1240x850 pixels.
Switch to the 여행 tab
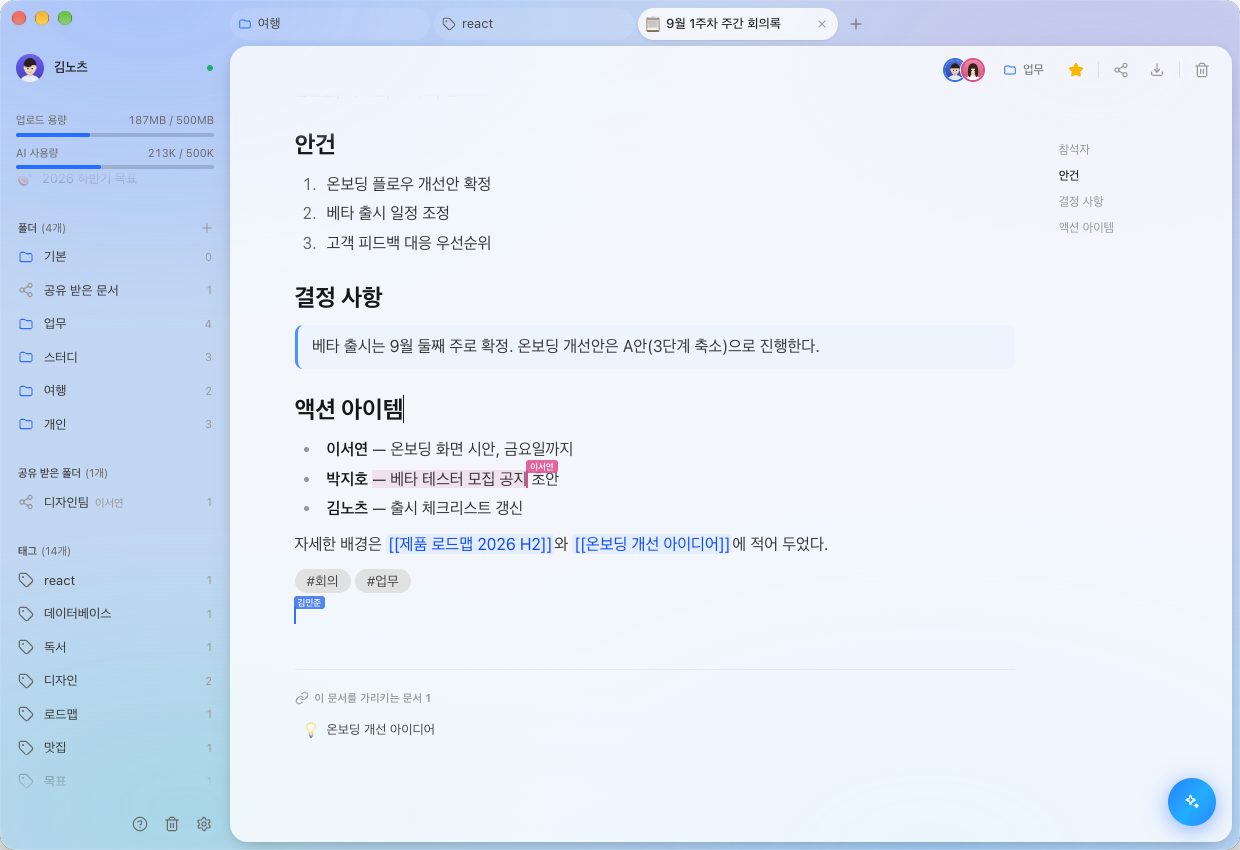tap(329, 24)
